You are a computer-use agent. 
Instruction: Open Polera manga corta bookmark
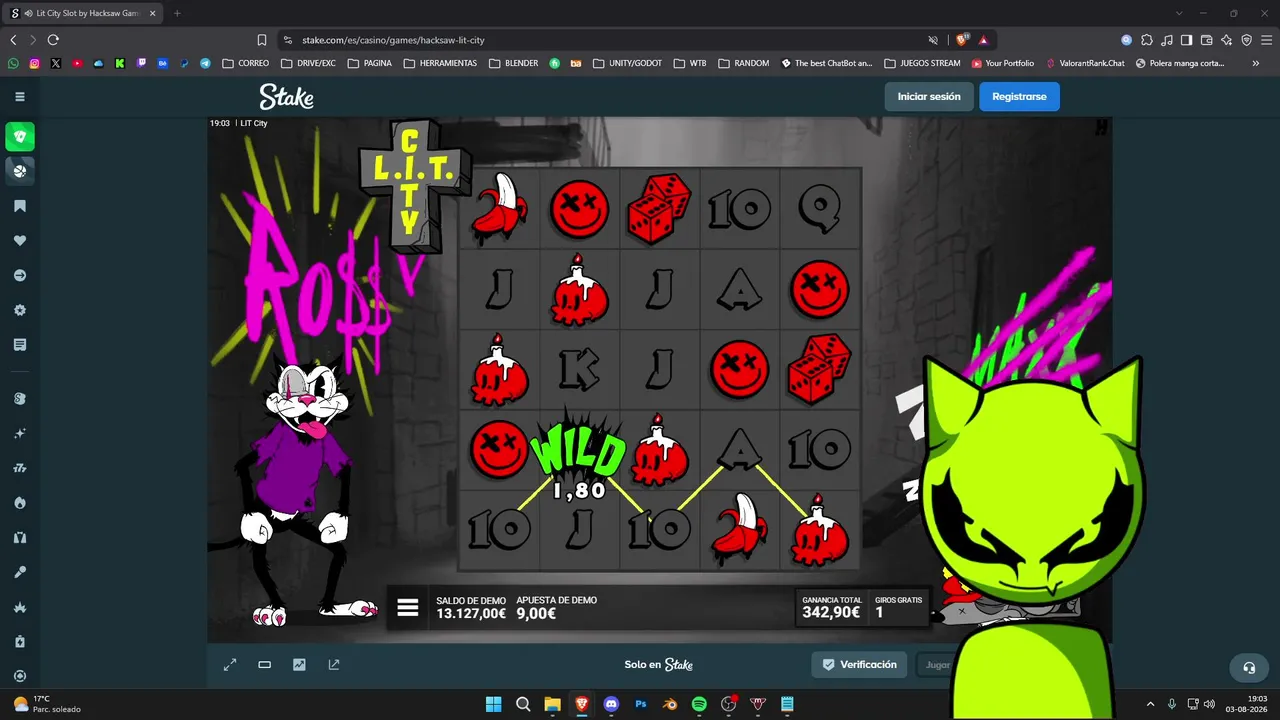1180,63
